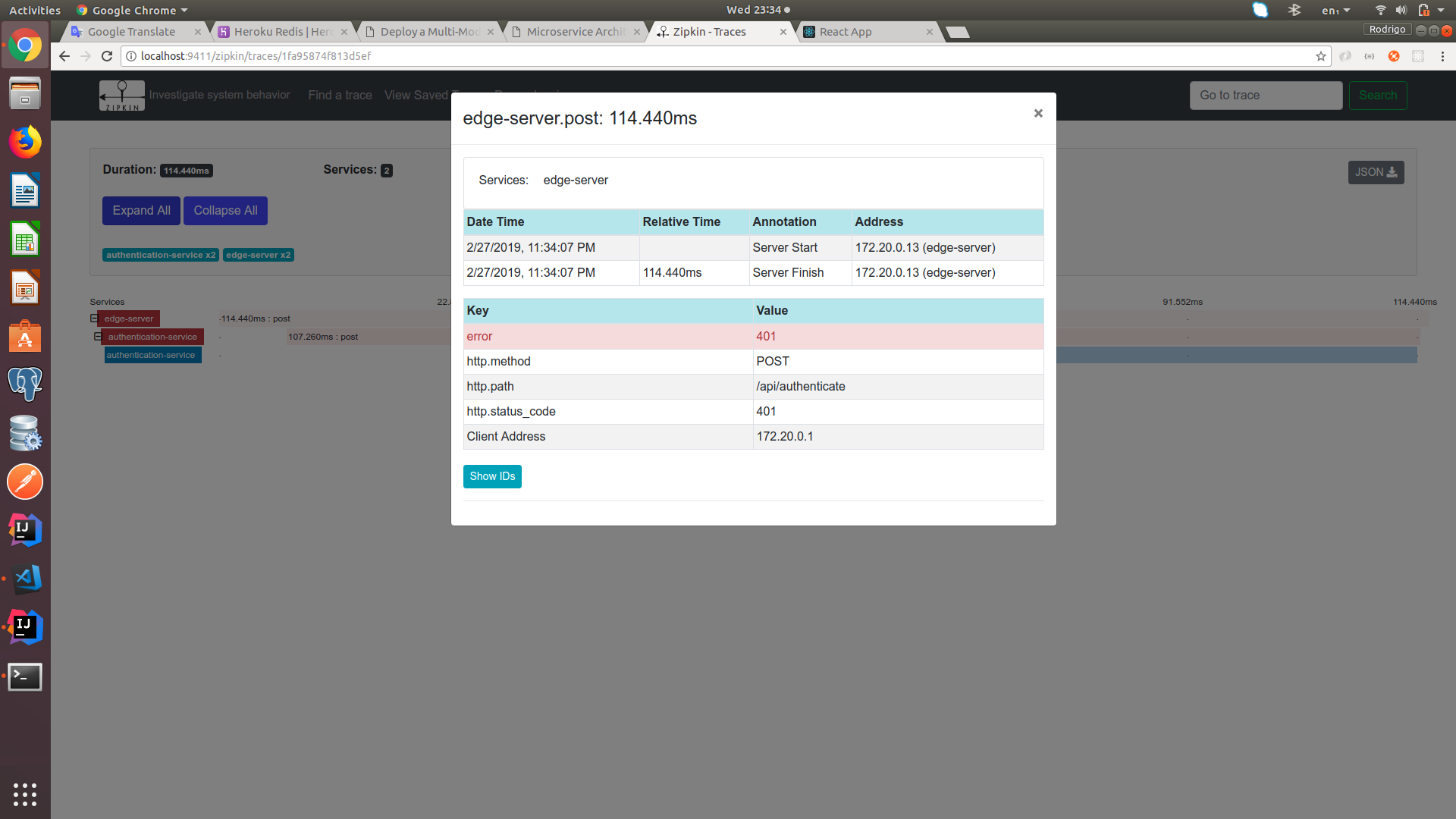Open the Terminal from the dock
The height and width of the screenshot is (819, 1456).
point(25,676)
